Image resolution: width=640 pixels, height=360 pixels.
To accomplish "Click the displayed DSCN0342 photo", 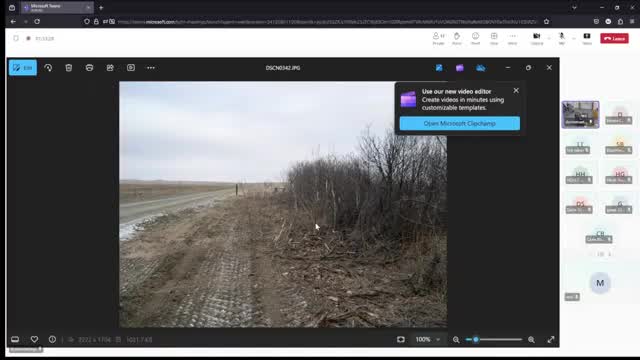I will pyautogui.click(x=283, y=204).
